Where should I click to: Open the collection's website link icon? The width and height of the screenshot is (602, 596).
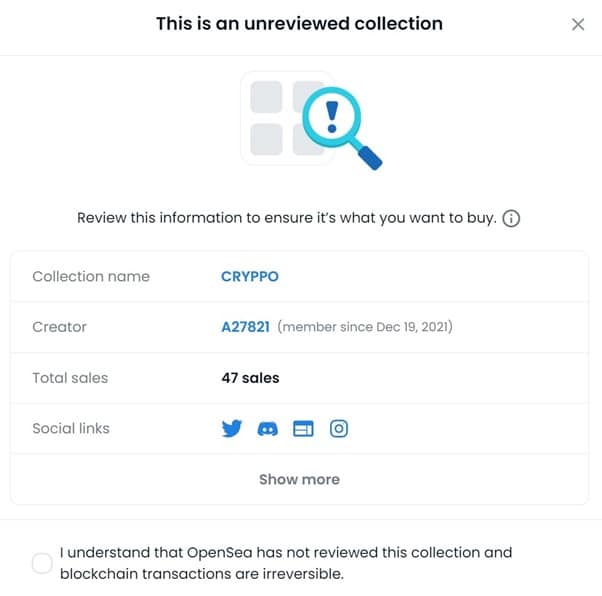pos(303,429)
